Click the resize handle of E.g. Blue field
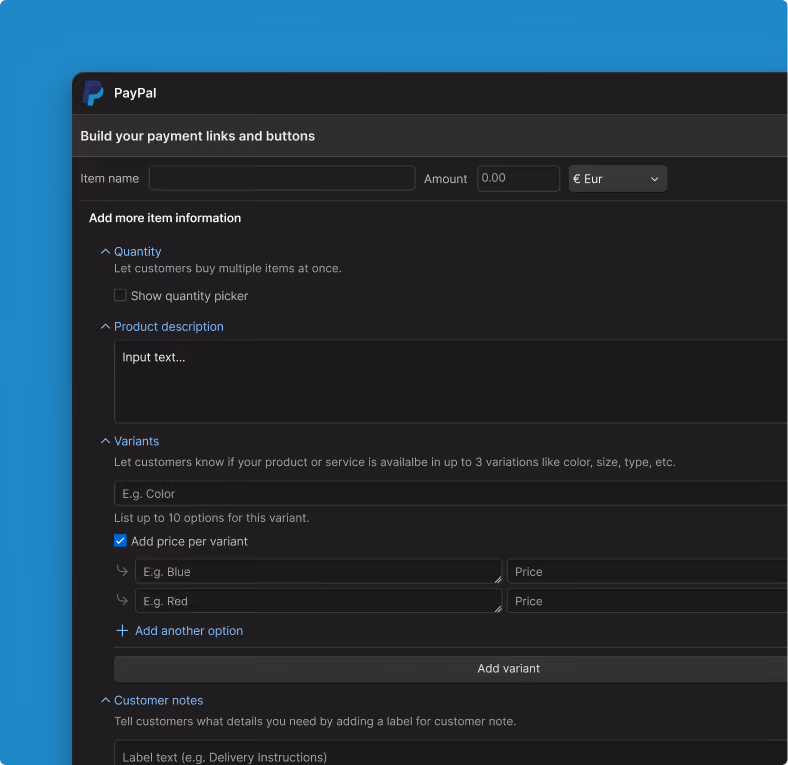 pyautogui.click(x=498, y=579)
